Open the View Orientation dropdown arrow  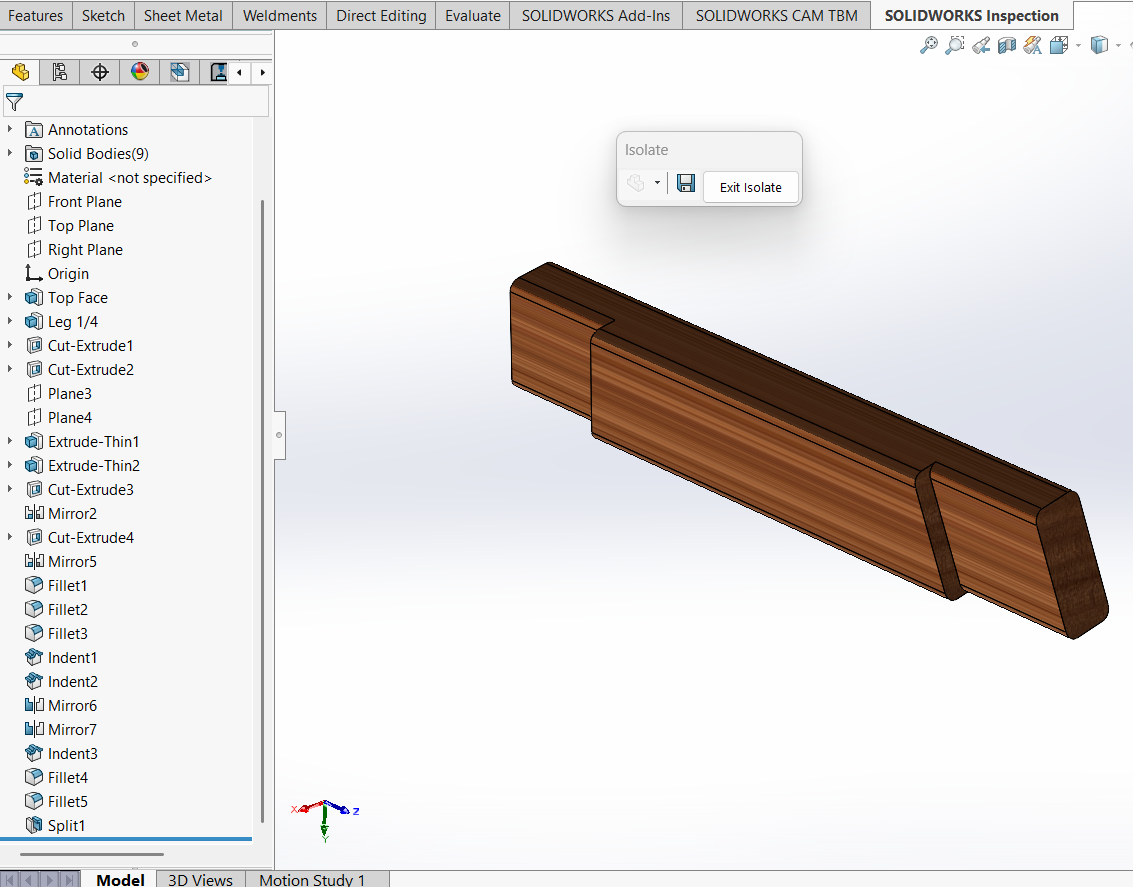coord(1078,46)
